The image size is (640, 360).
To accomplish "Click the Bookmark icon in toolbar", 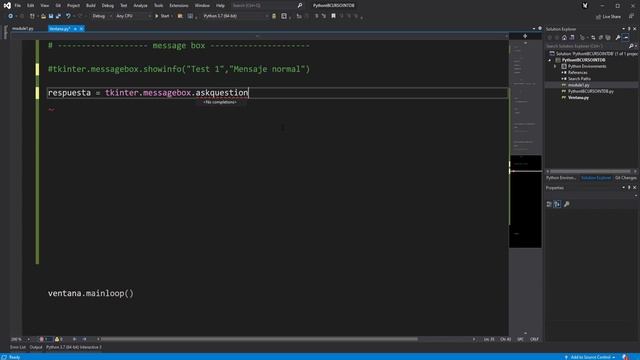I will click(x=333, y=16).
